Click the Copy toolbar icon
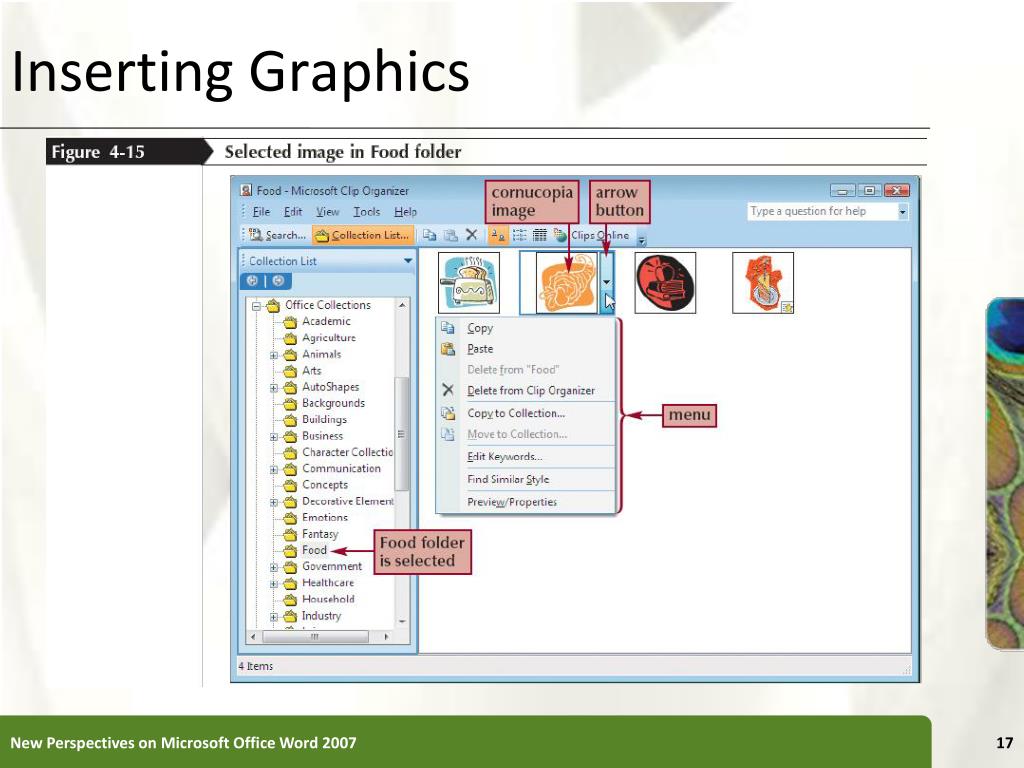The width and height of the screenshot is (1024, 768). [429, 235]
